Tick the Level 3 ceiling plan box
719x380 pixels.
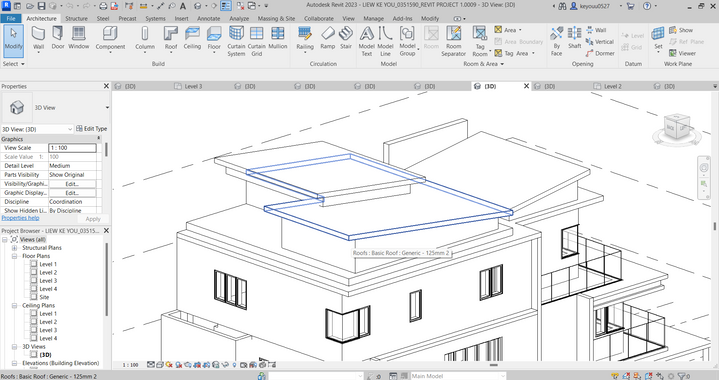(x=33, y=330)
